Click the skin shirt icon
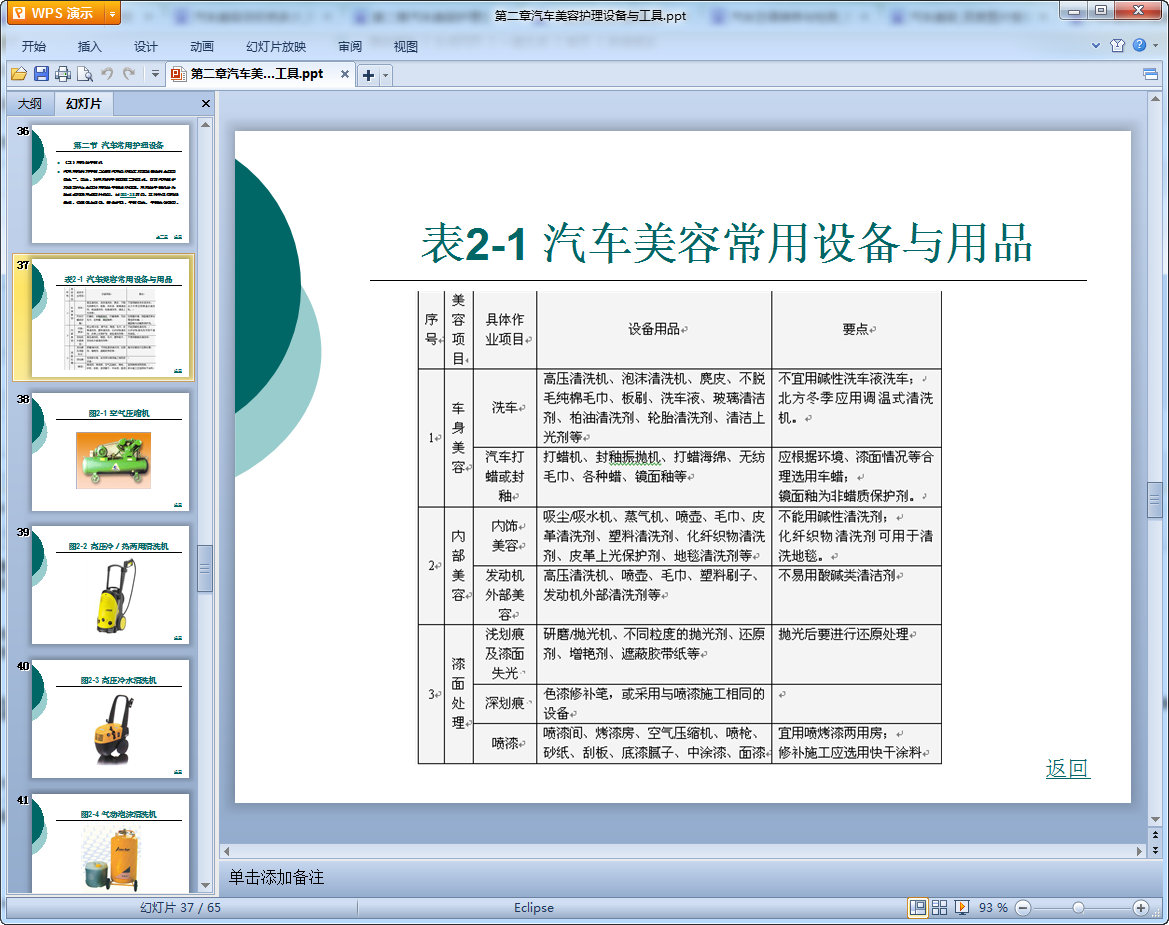 1117,45
